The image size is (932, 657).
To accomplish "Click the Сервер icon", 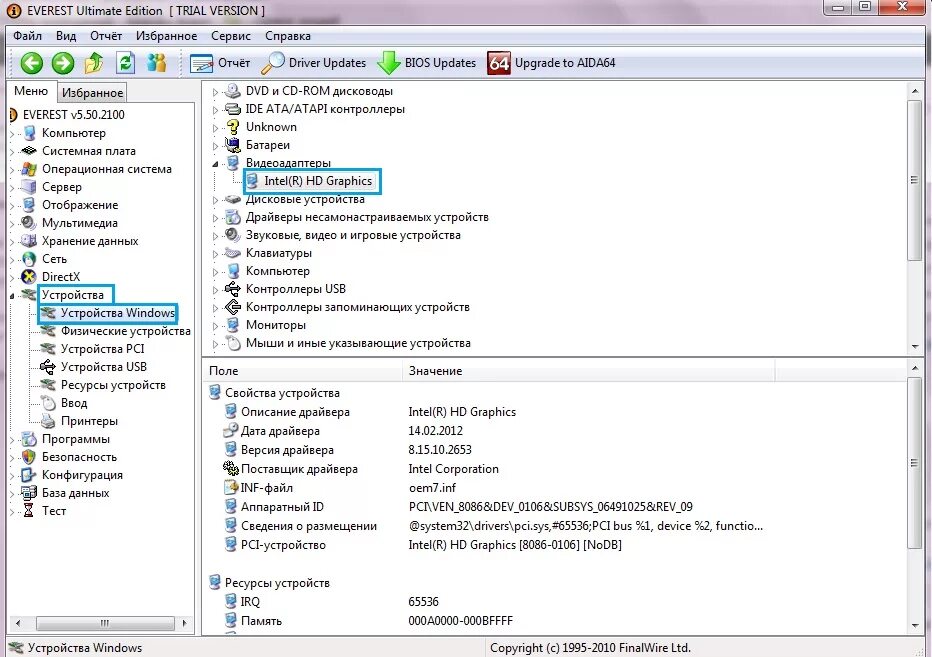I will [x=29, y=187].
